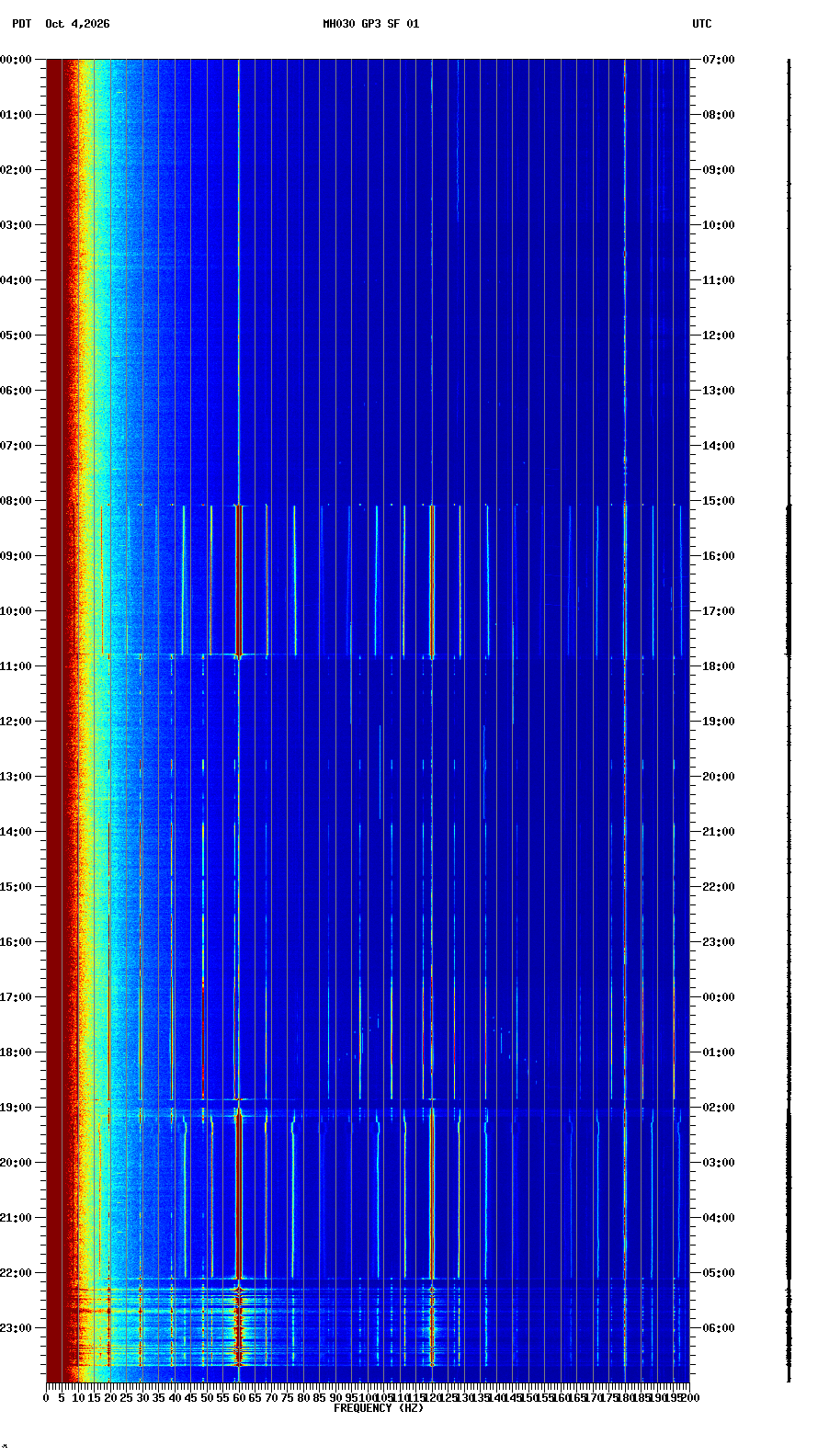
Task: Click 12:00 on the UTC time axis
Action: point(719,336)
